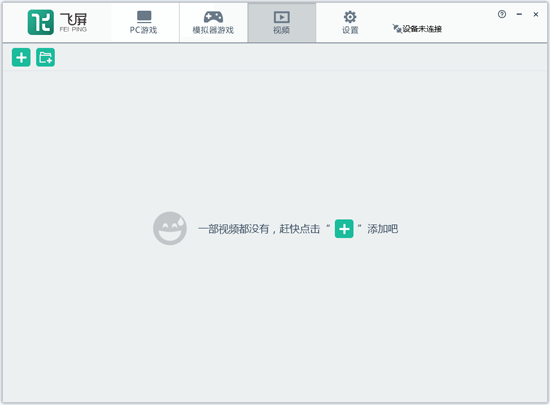This screenshot has height=405, width=550.
Task: Click the 飞屏 FEI PING brand text
Action: click(x=73, y=22)
